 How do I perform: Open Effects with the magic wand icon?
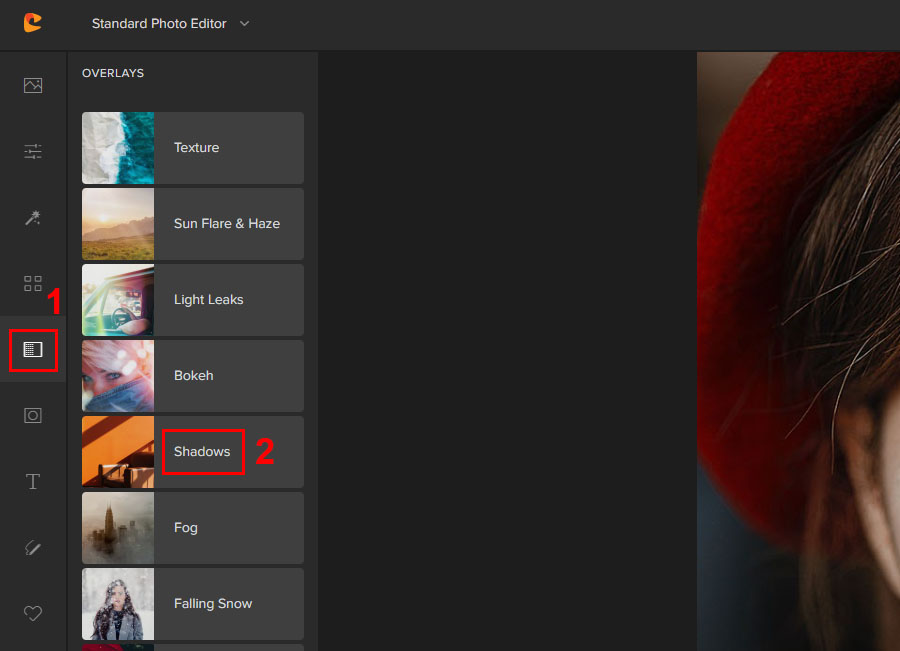pos(33,217)
